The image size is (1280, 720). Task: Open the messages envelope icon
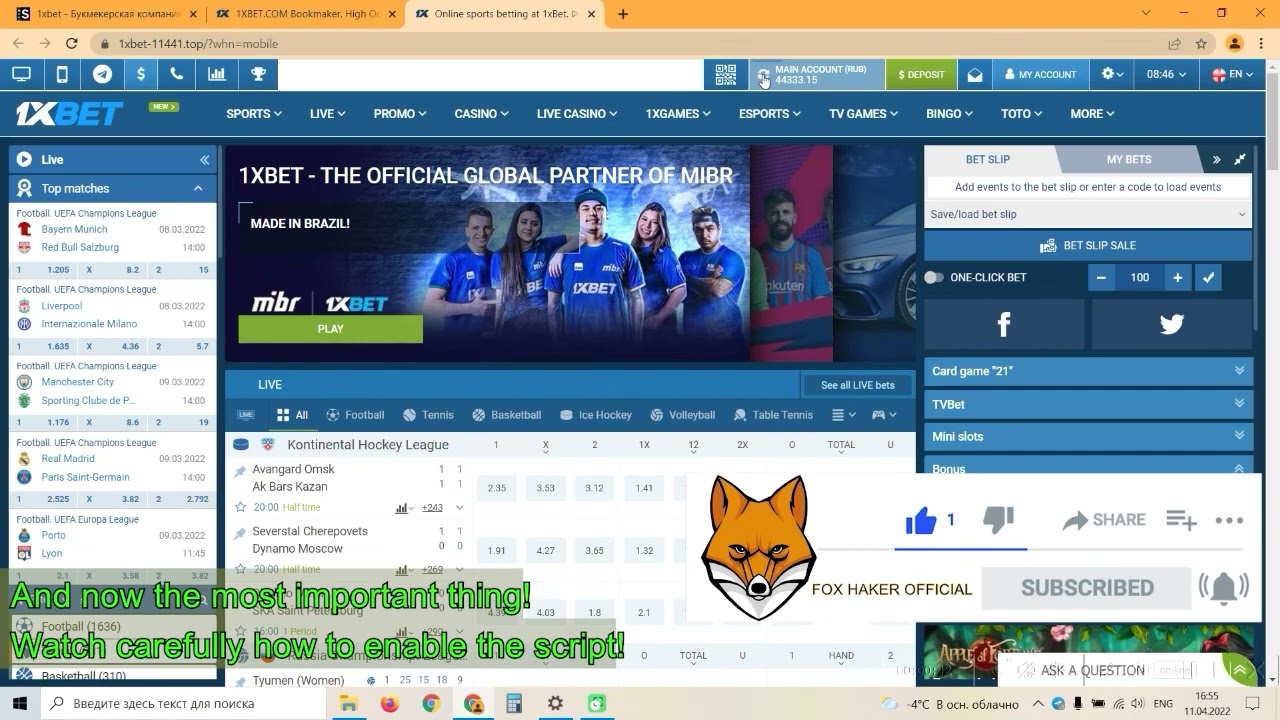click(x=975, y=75)
